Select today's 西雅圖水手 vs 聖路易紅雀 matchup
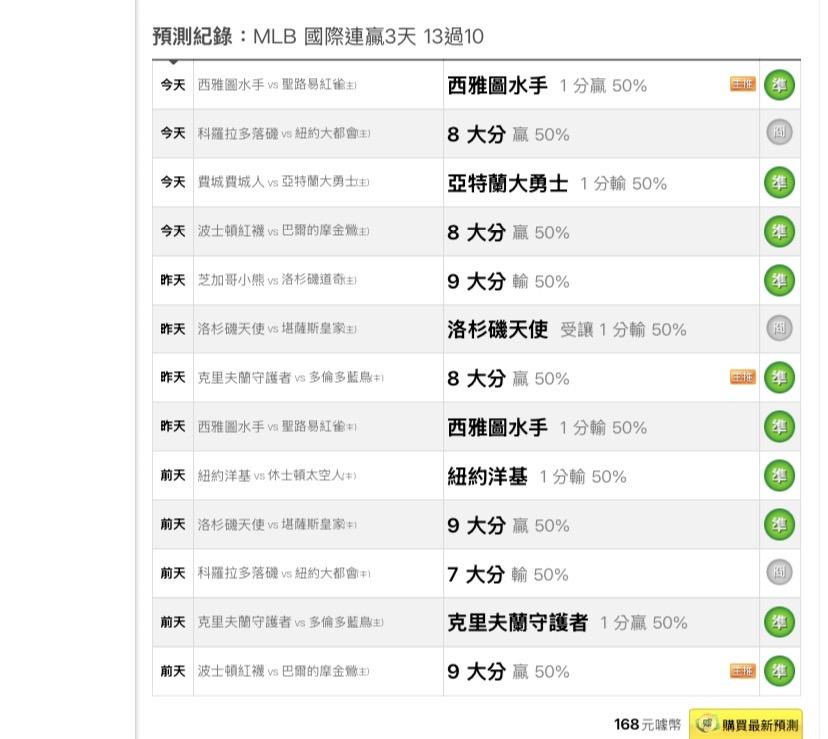828x739 pixels. [277, 85]
